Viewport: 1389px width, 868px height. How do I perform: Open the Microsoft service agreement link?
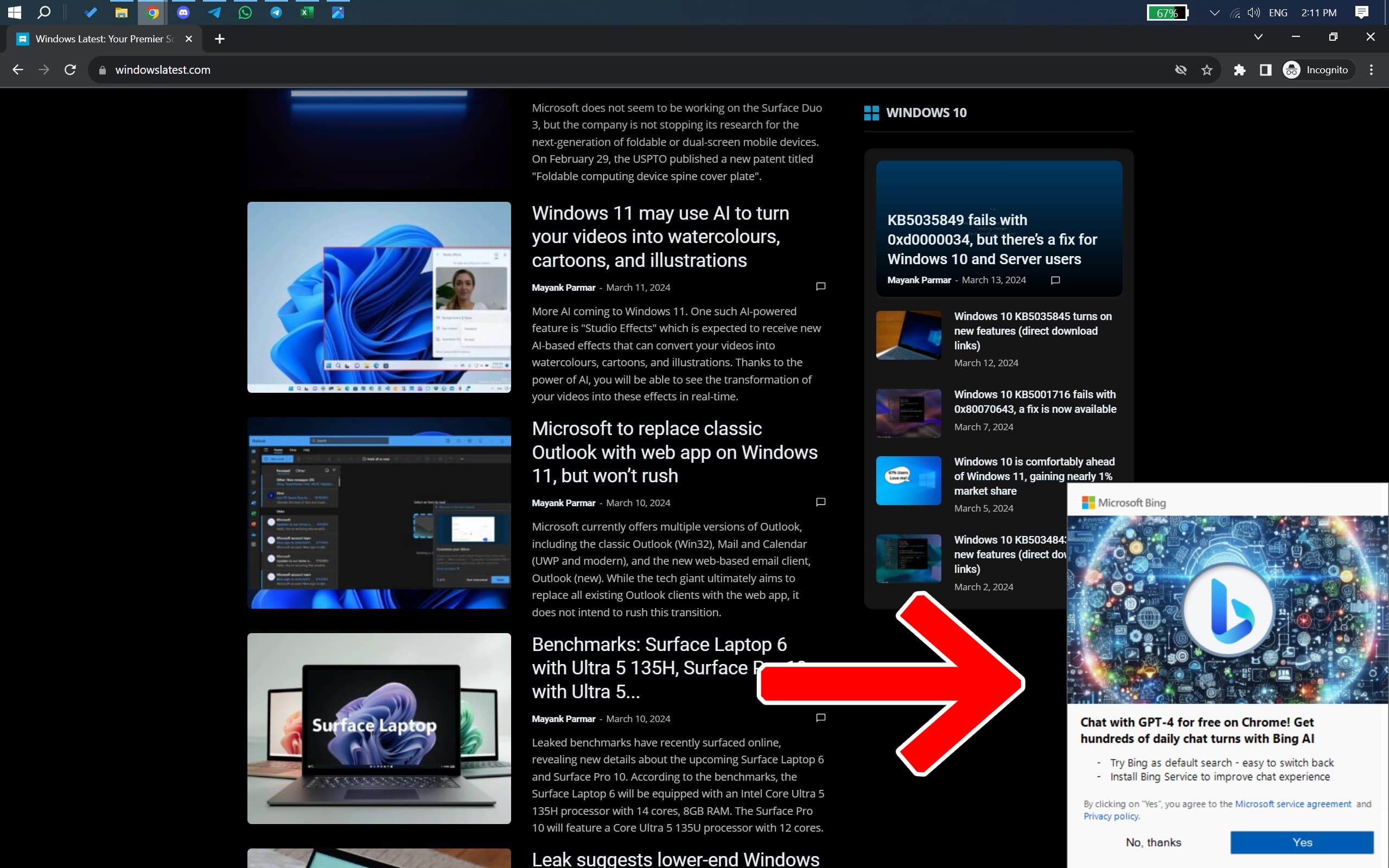1292,803
